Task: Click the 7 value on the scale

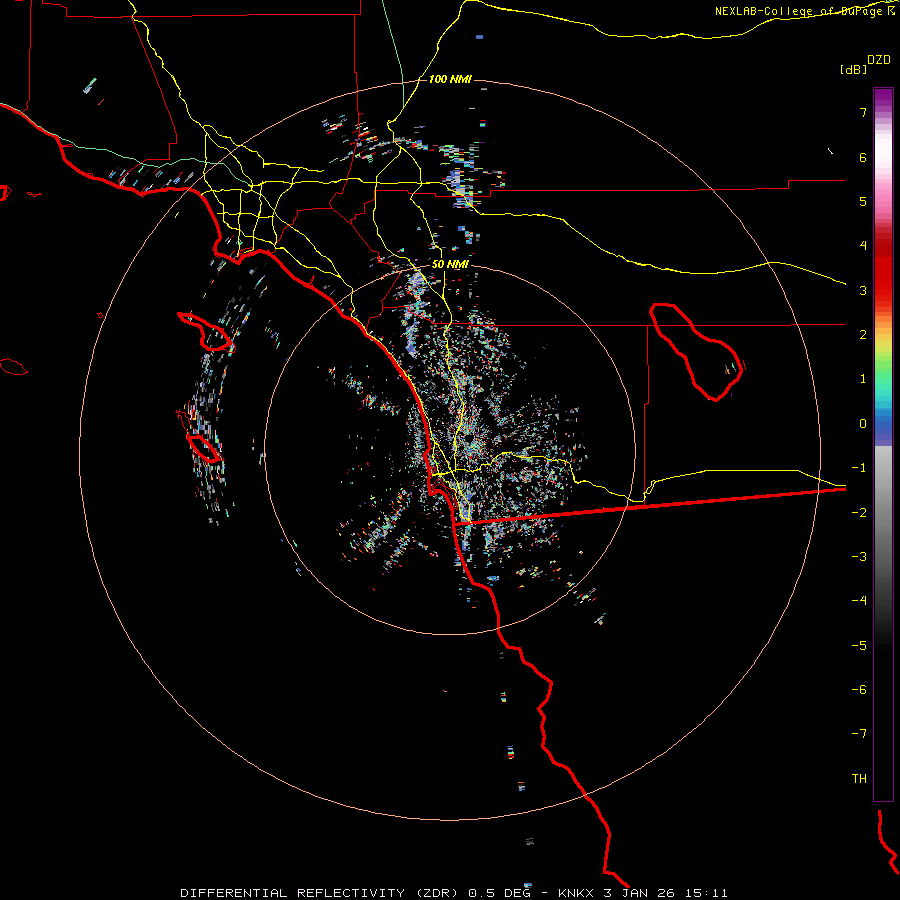Action: tap(863, 112)
